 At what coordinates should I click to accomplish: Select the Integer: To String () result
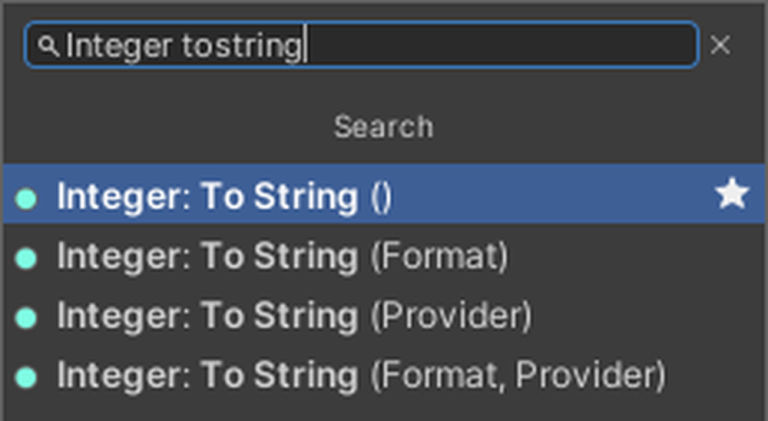coord(206,197)
